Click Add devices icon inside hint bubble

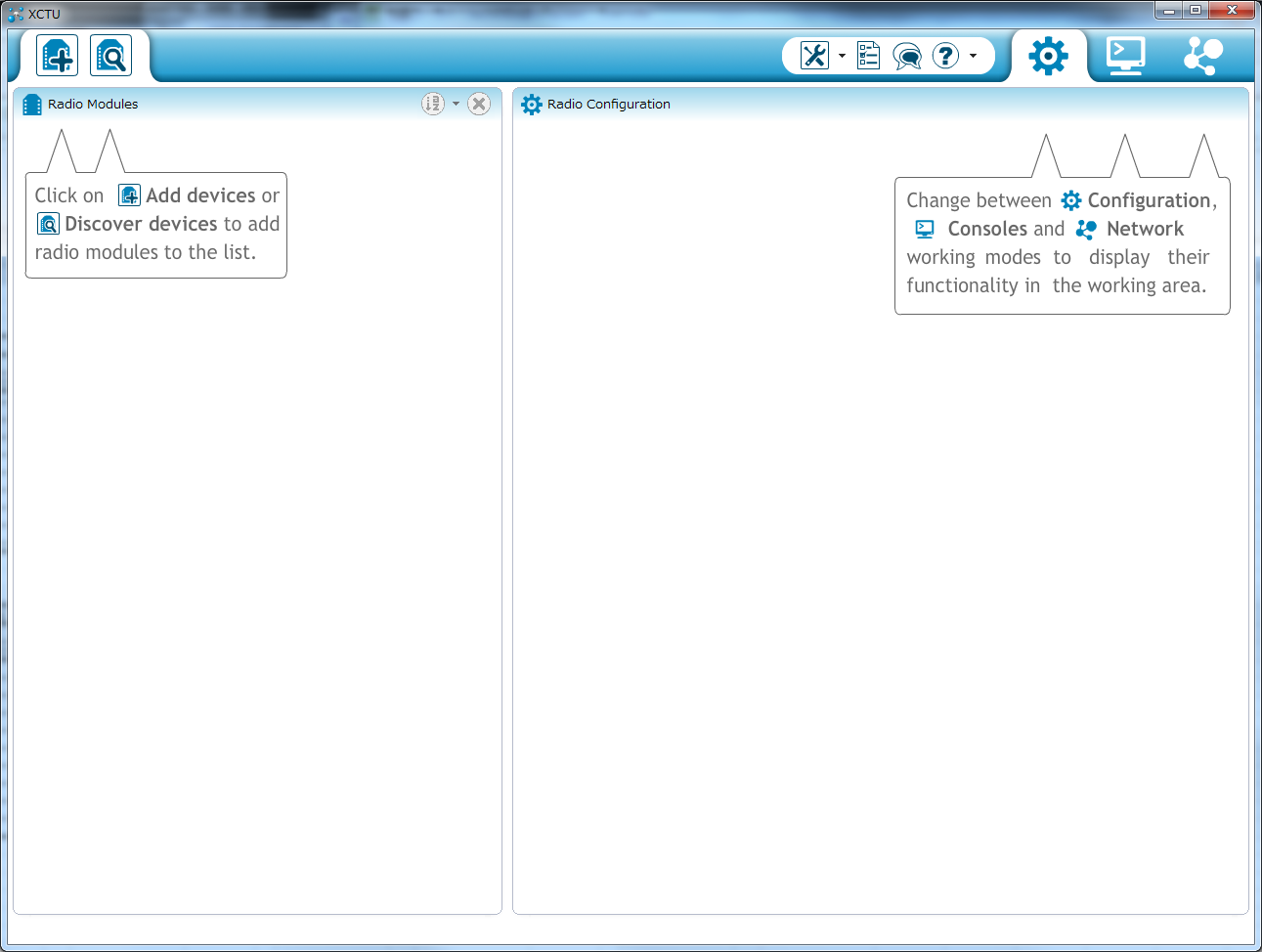point(129,195)
